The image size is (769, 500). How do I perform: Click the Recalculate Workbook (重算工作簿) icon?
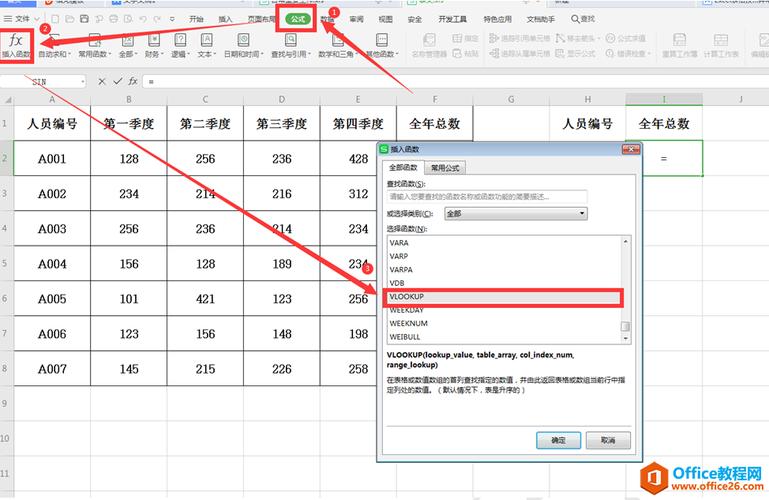point(679,40)
